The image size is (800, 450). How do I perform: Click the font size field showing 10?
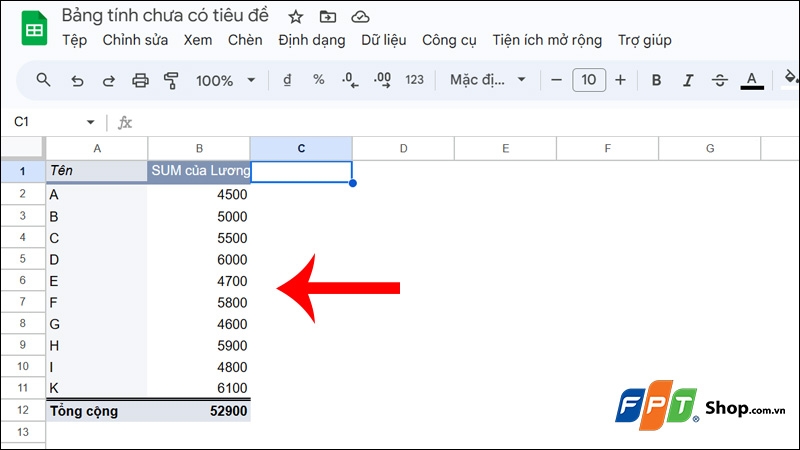click(589, 80)
